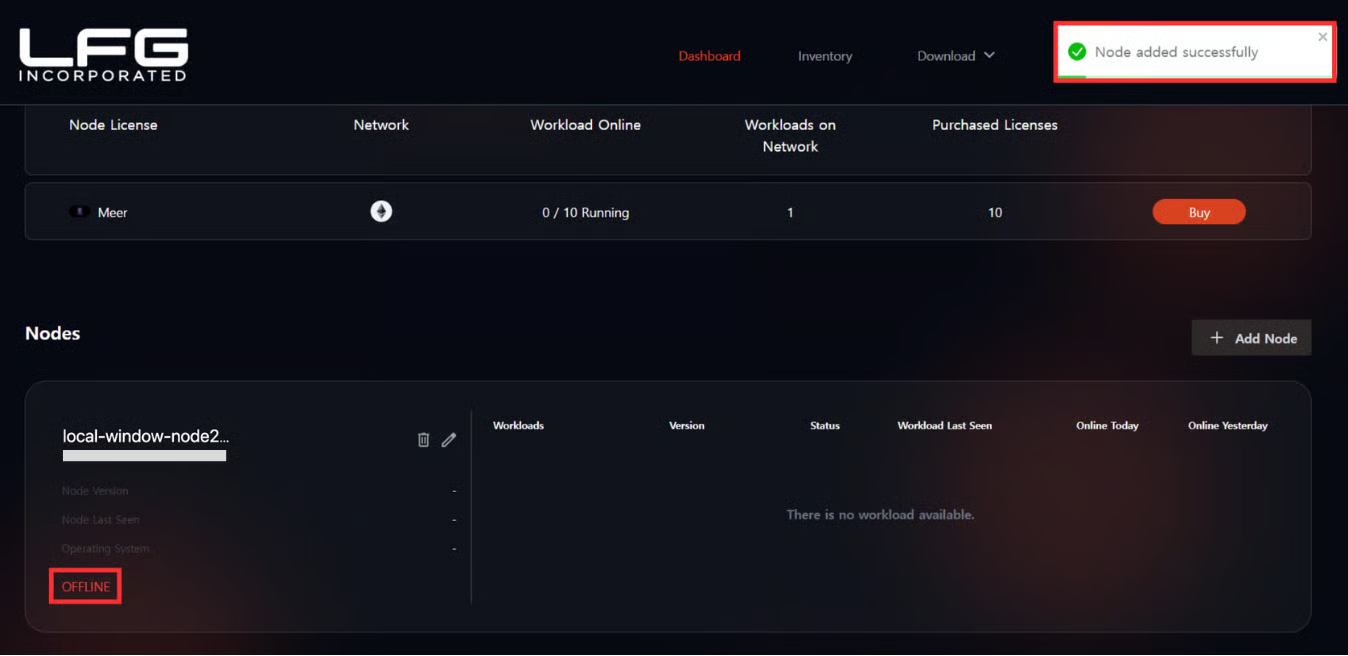
Task: Click the LFG Incorporated logo
Action: click(x=103, y=55)
